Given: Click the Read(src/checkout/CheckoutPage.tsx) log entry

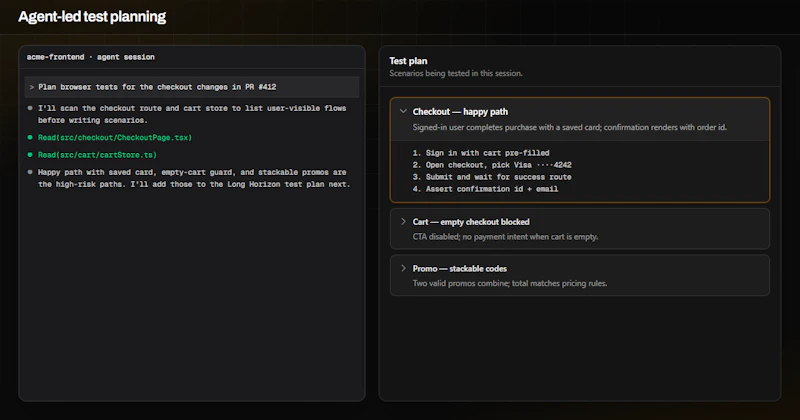Looking at the screenshot, I should click(x=115, y=138).
